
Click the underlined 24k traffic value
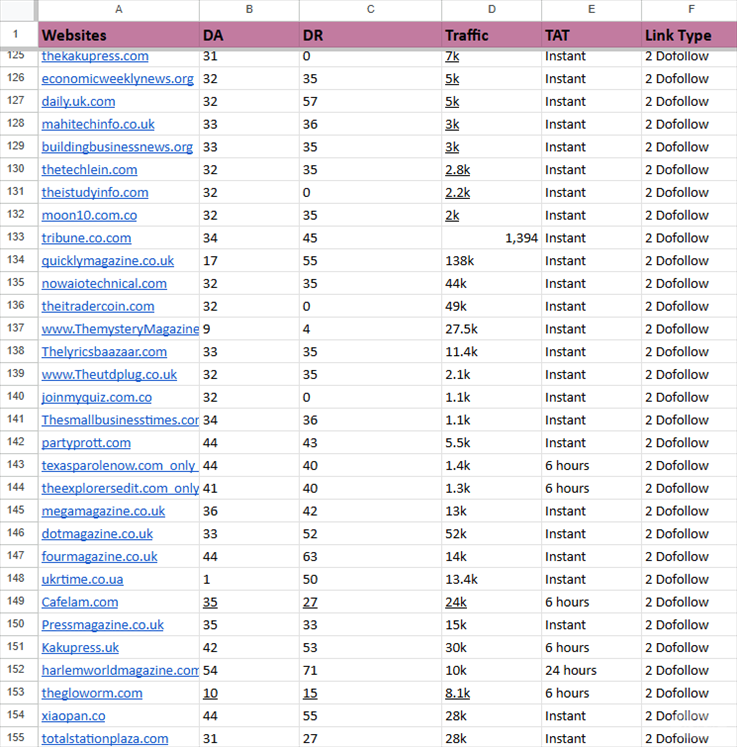456,602
